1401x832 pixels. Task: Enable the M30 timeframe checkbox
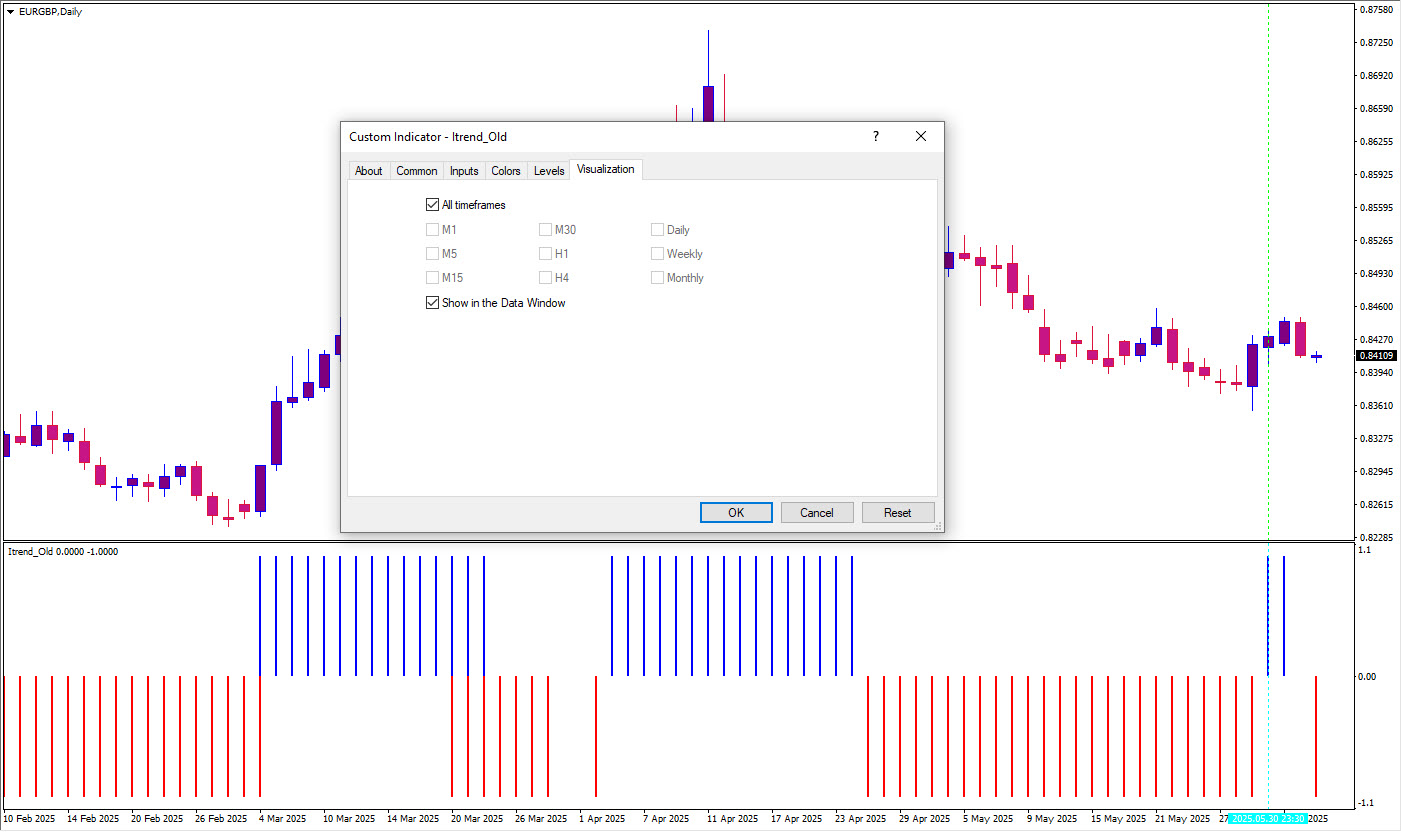[x=546, y=230]
